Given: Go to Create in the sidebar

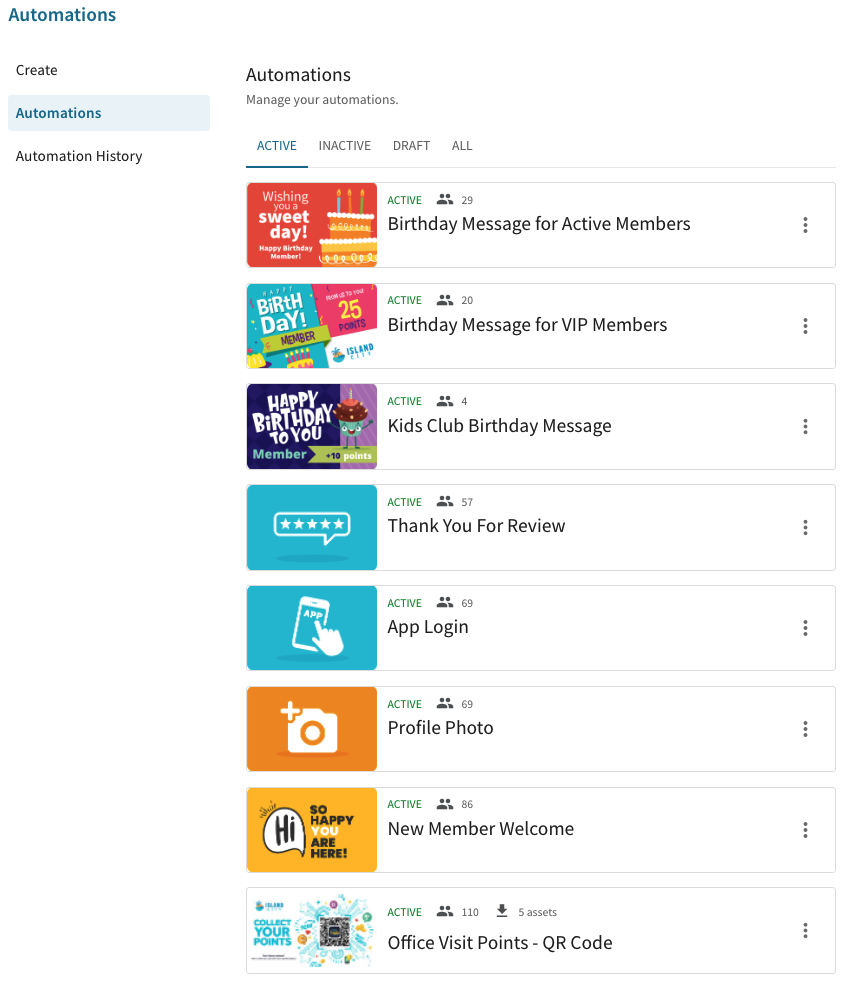Looking at the screenshot, I should [x=37, y=70].
